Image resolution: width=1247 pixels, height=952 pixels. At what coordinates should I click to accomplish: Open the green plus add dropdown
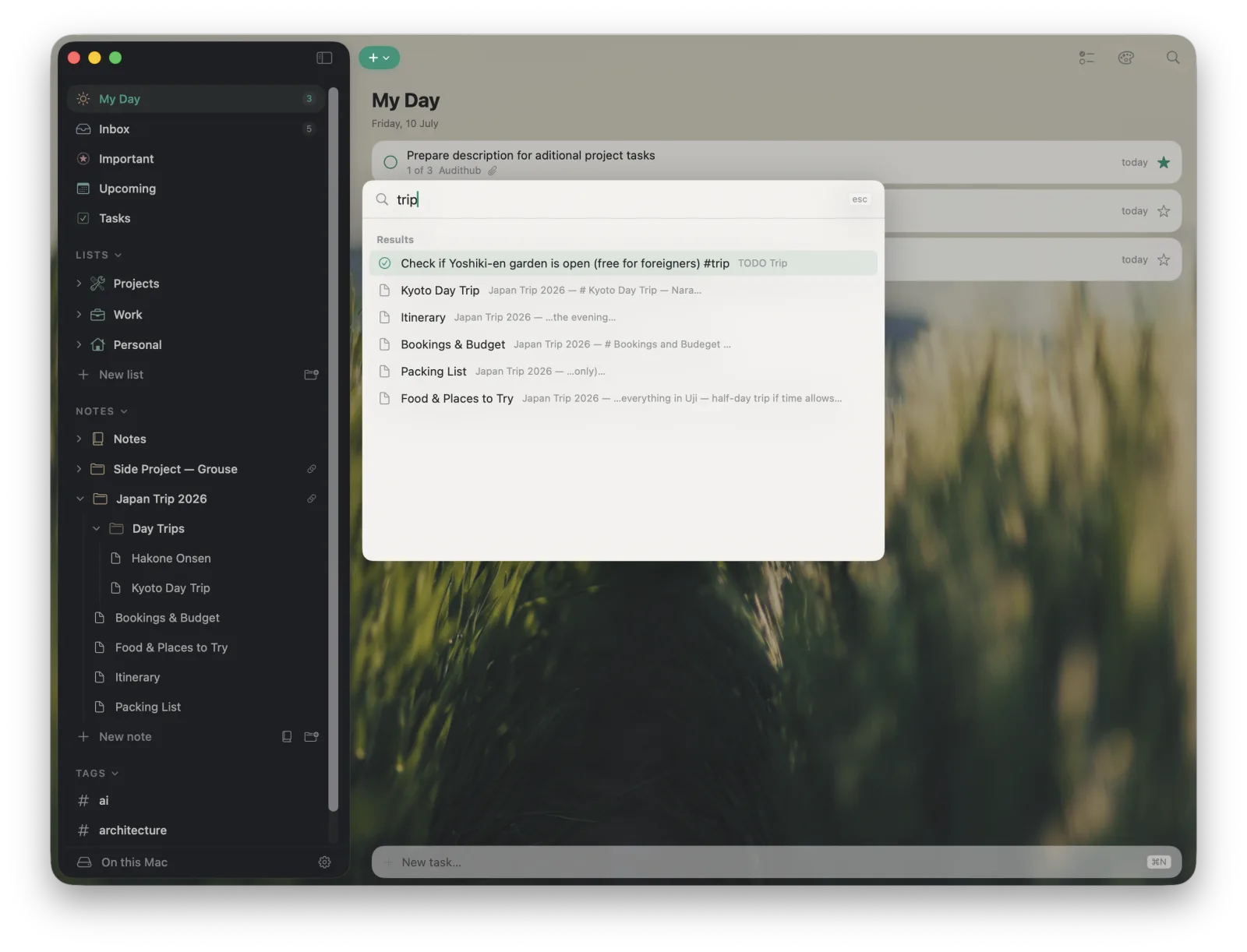[379, 58]
